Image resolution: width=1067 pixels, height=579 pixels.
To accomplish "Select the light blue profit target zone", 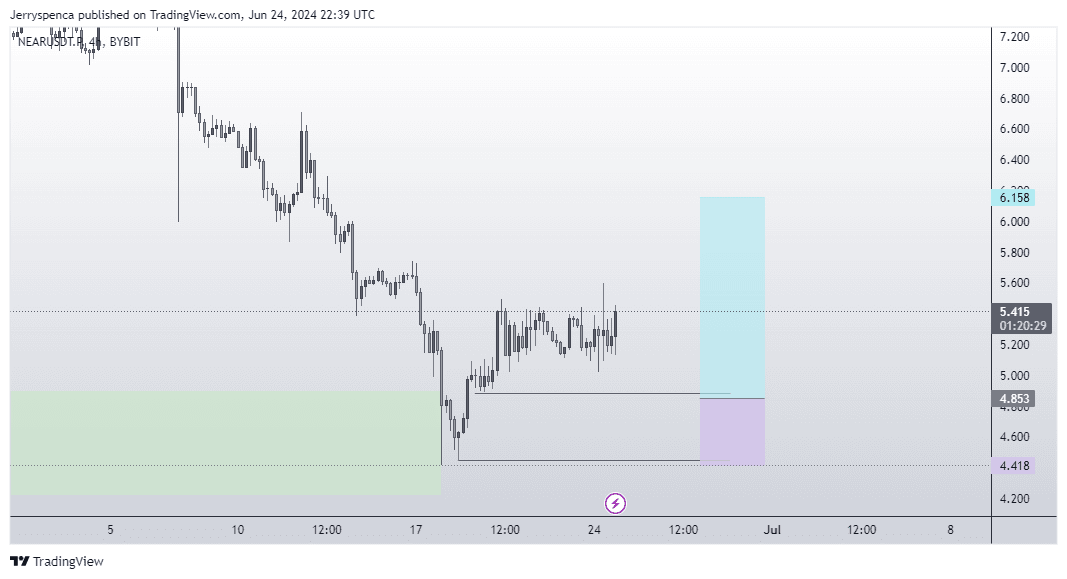I will [x=732, y=296].
